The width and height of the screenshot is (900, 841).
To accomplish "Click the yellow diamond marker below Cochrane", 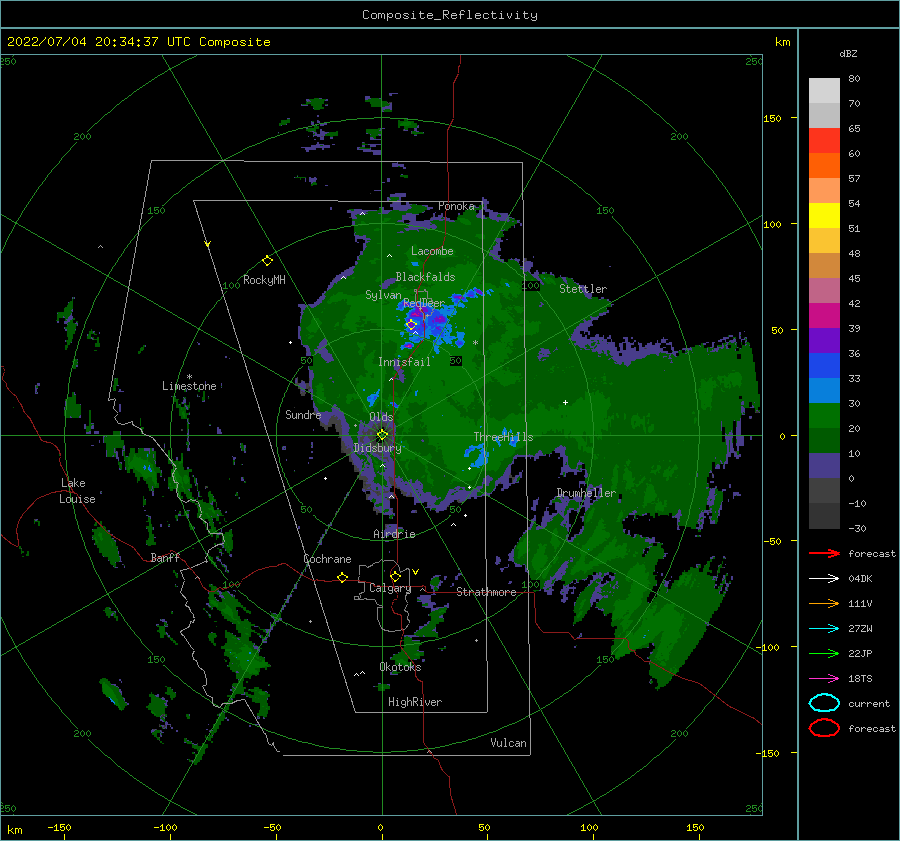I will coord(342,577).
